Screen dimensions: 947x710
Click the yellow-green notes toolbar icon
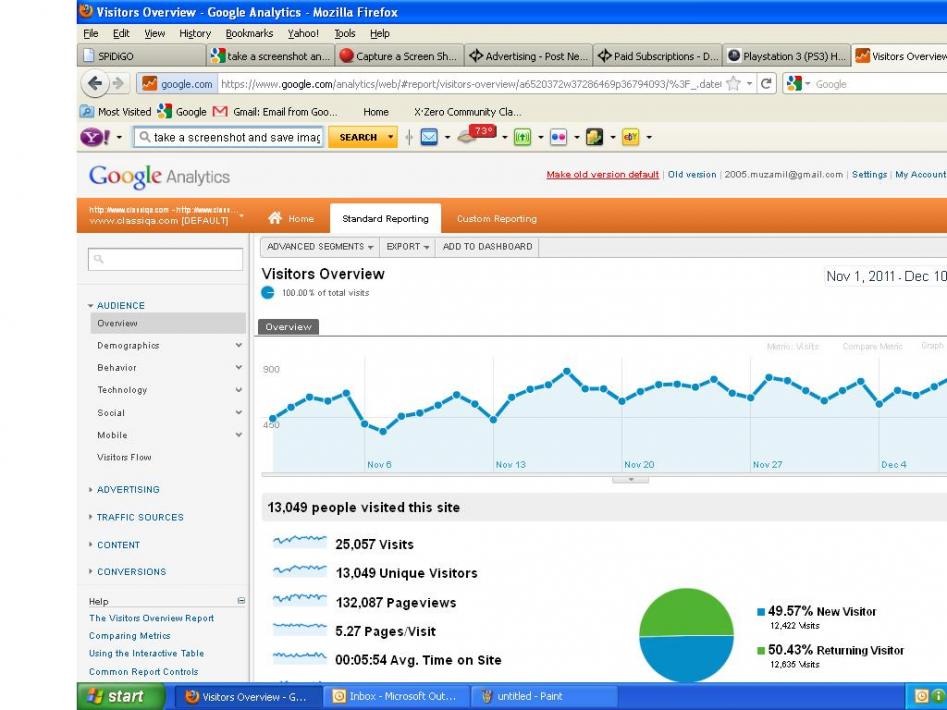tap(594, 138)
